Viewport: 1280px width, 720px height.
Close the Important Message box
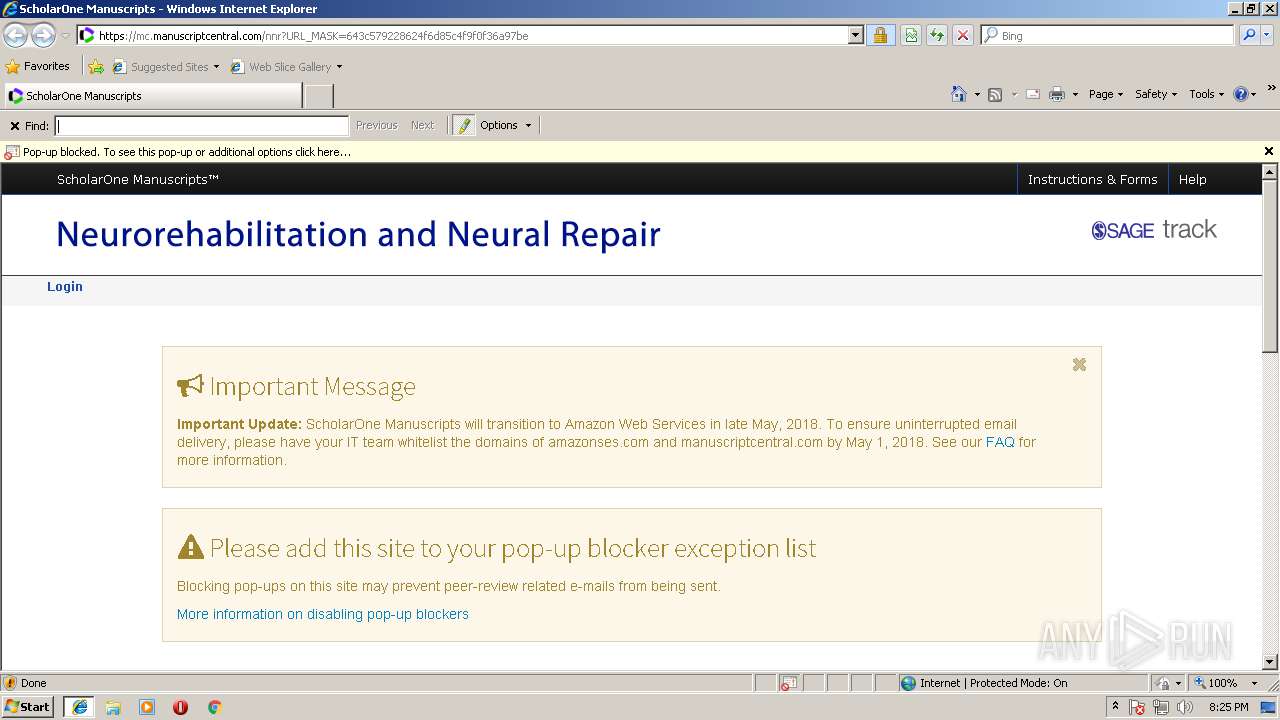click(1079, 365)
